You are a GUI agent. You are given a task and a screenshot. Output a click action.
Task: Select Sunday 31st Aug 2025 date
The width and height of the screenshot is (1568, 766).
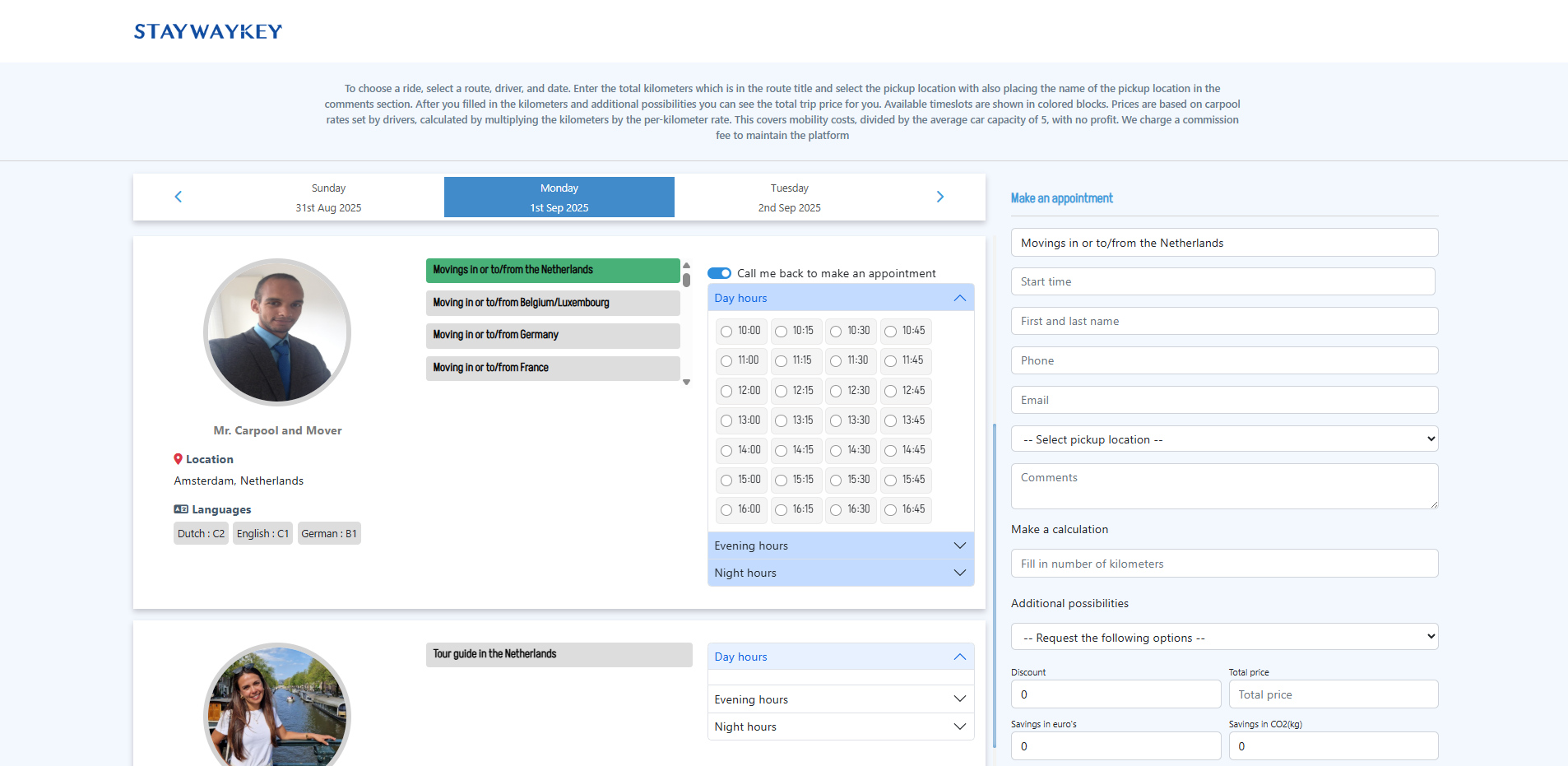coord(328,197)
